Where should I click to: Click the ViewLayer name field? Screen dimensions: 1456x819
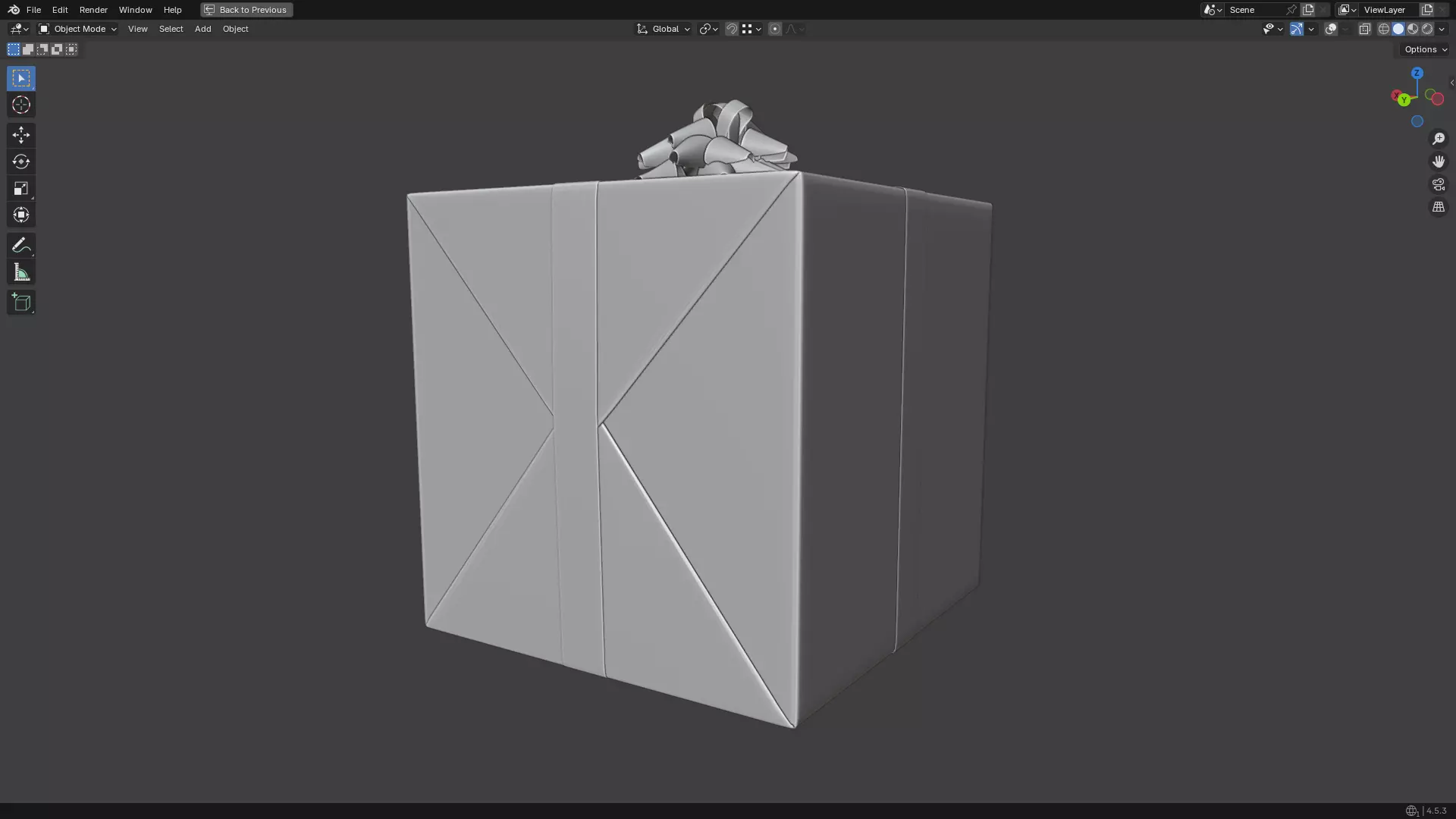click(x=1389, y=10)
